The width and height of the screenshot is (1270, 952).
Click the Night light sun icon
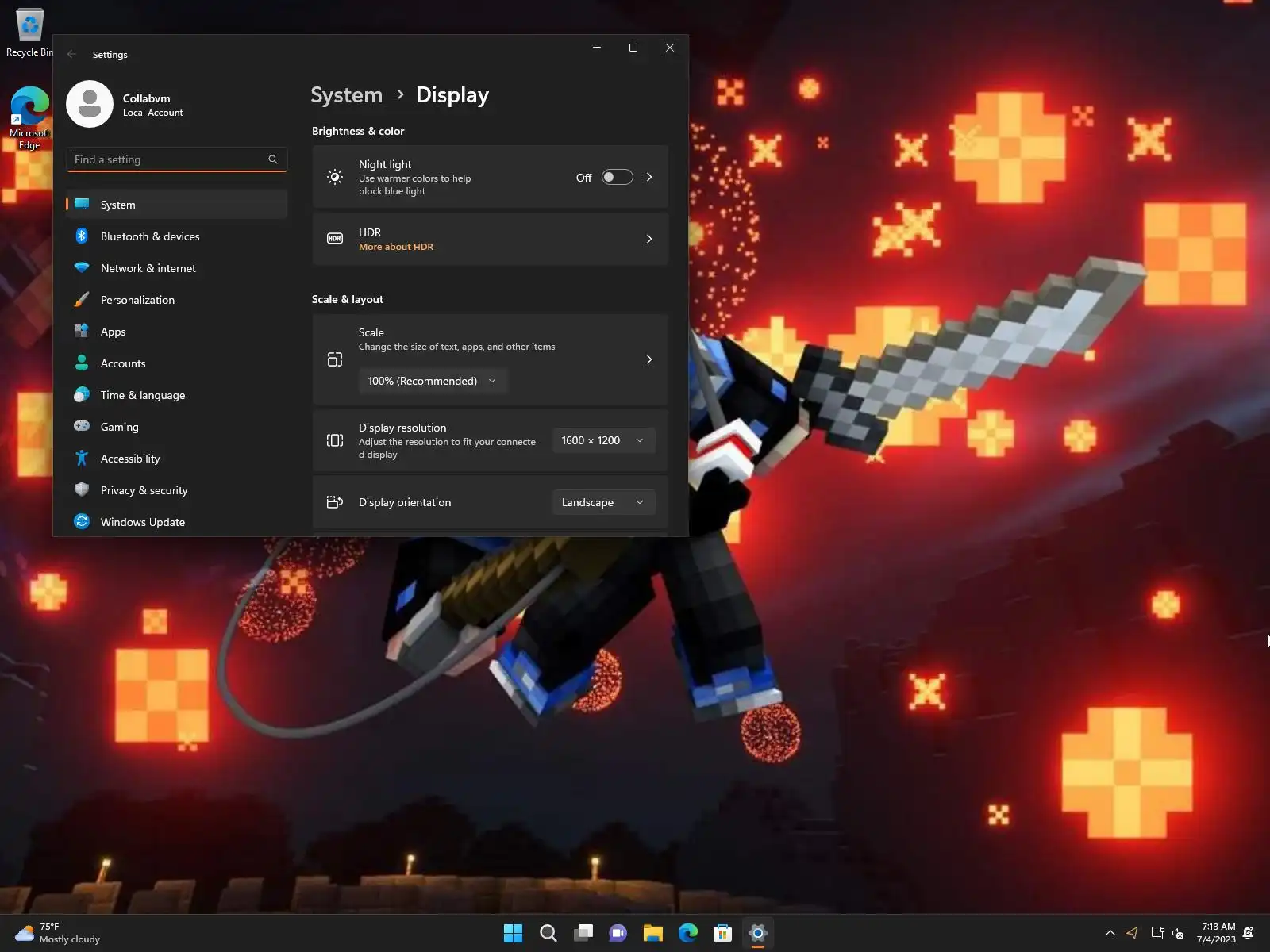tap(335, 177)
